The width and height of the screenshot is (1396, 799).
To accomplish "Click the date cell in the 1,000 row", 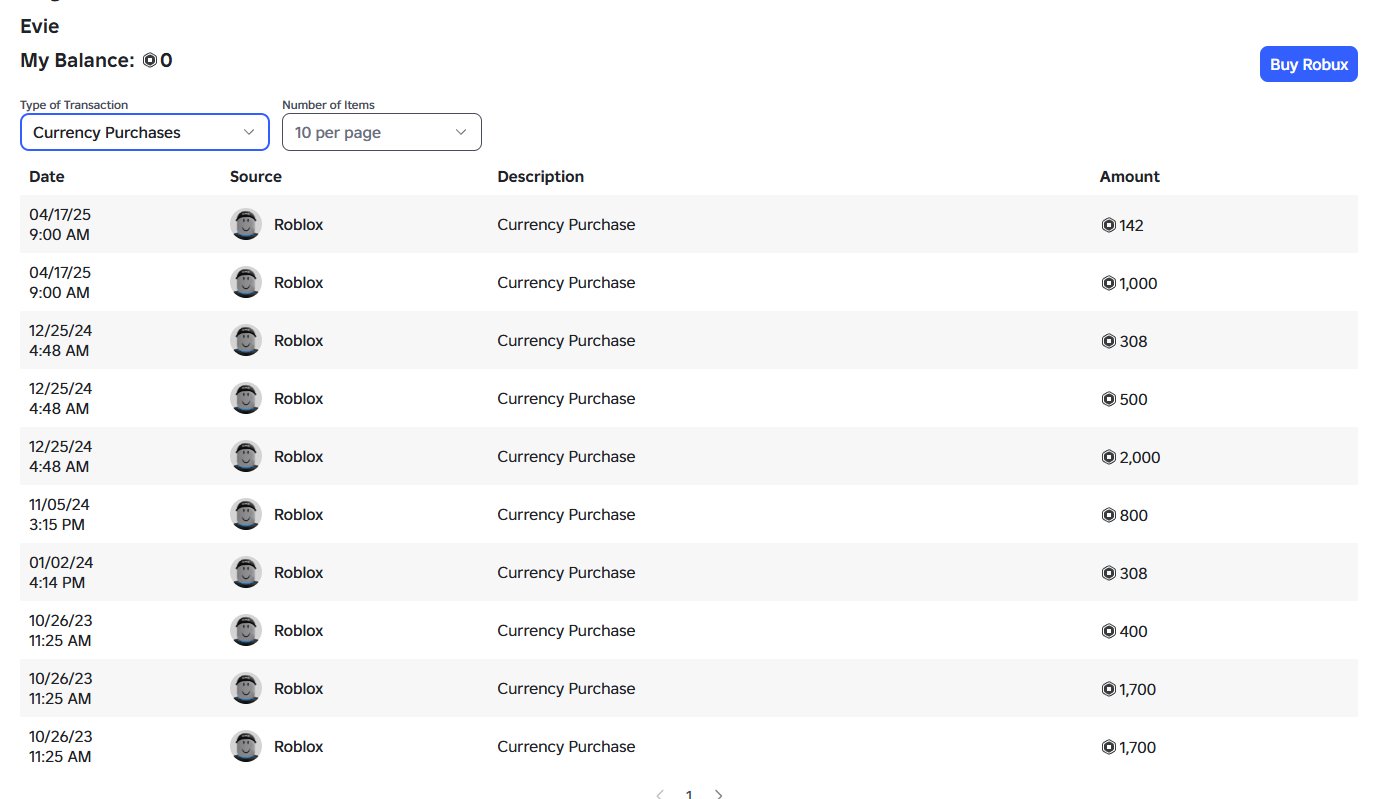I will click(x=60, y=282).
